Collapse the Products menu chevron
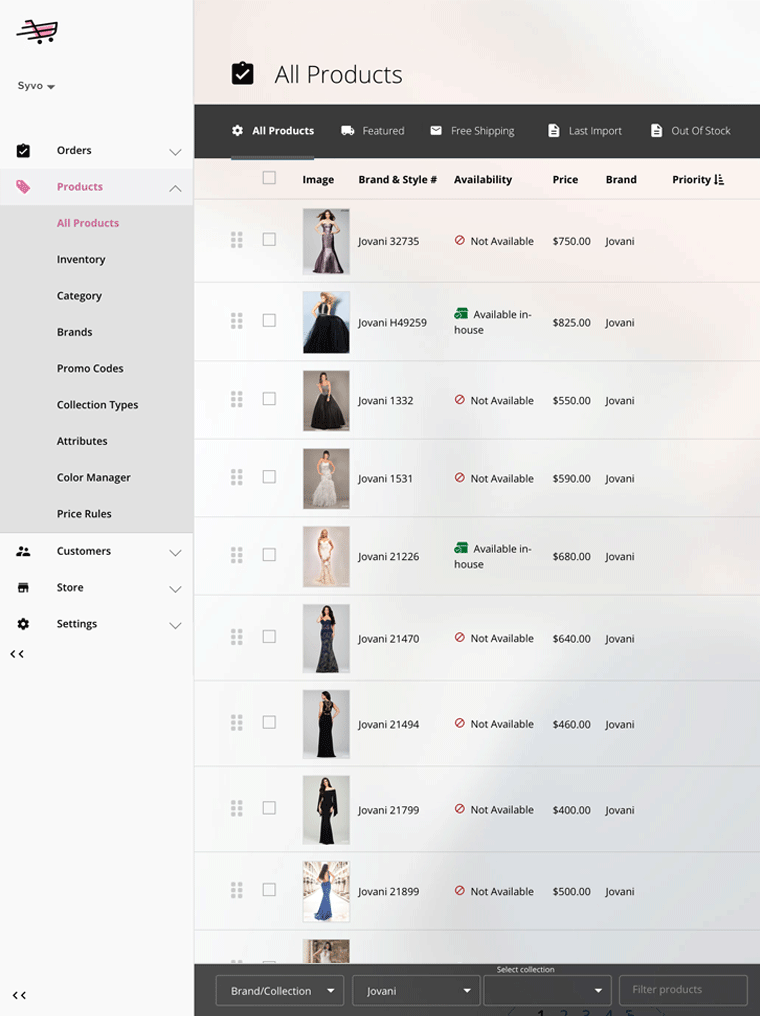This screenshot has width=760, height=1016. click(175, 188)
